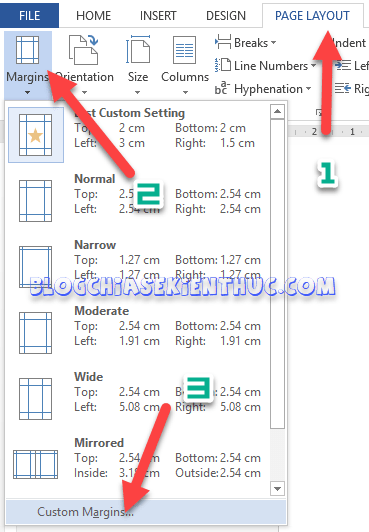Click the margins list scroll-up arrow

pos(277,112)
